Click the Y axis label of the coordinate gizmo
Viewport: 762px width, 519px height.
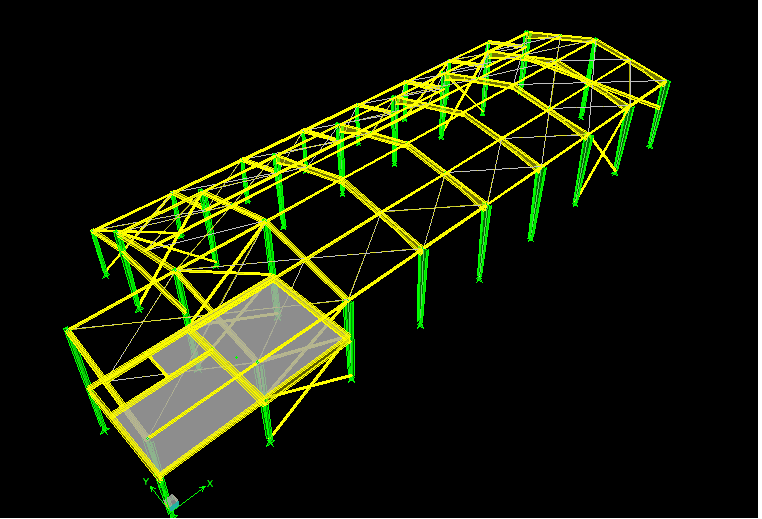[145, 481]
